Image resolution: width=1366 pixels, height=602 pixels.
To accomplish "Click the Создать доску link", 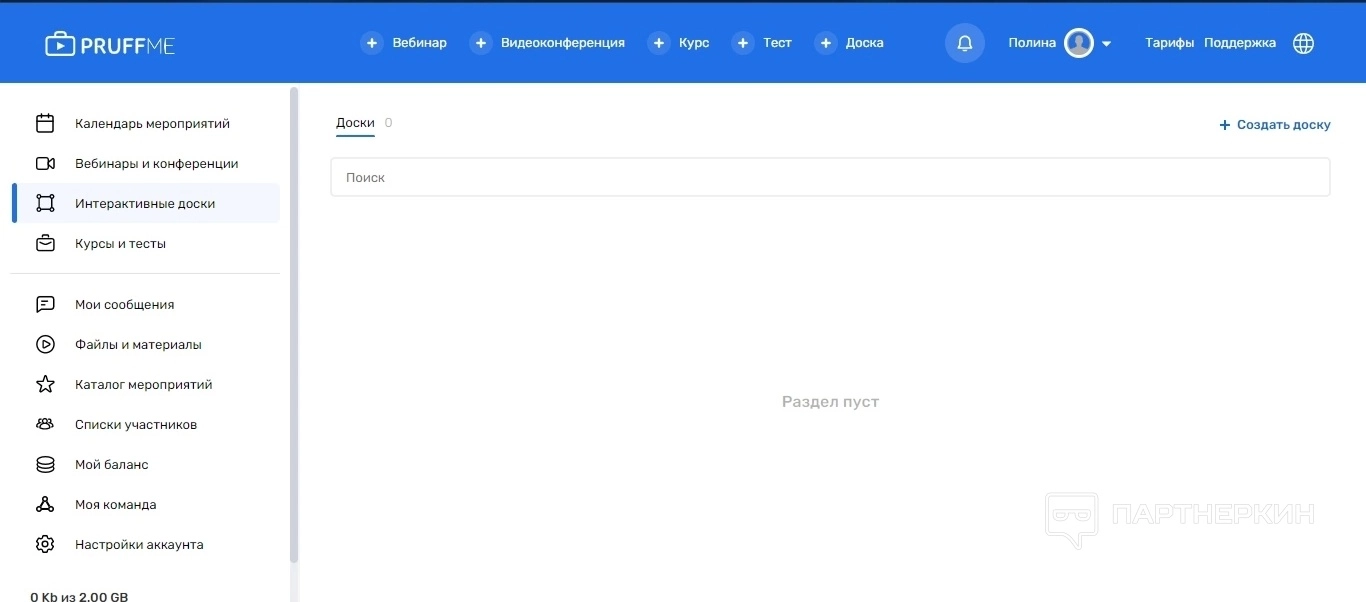I will [x=1275, y=125].
